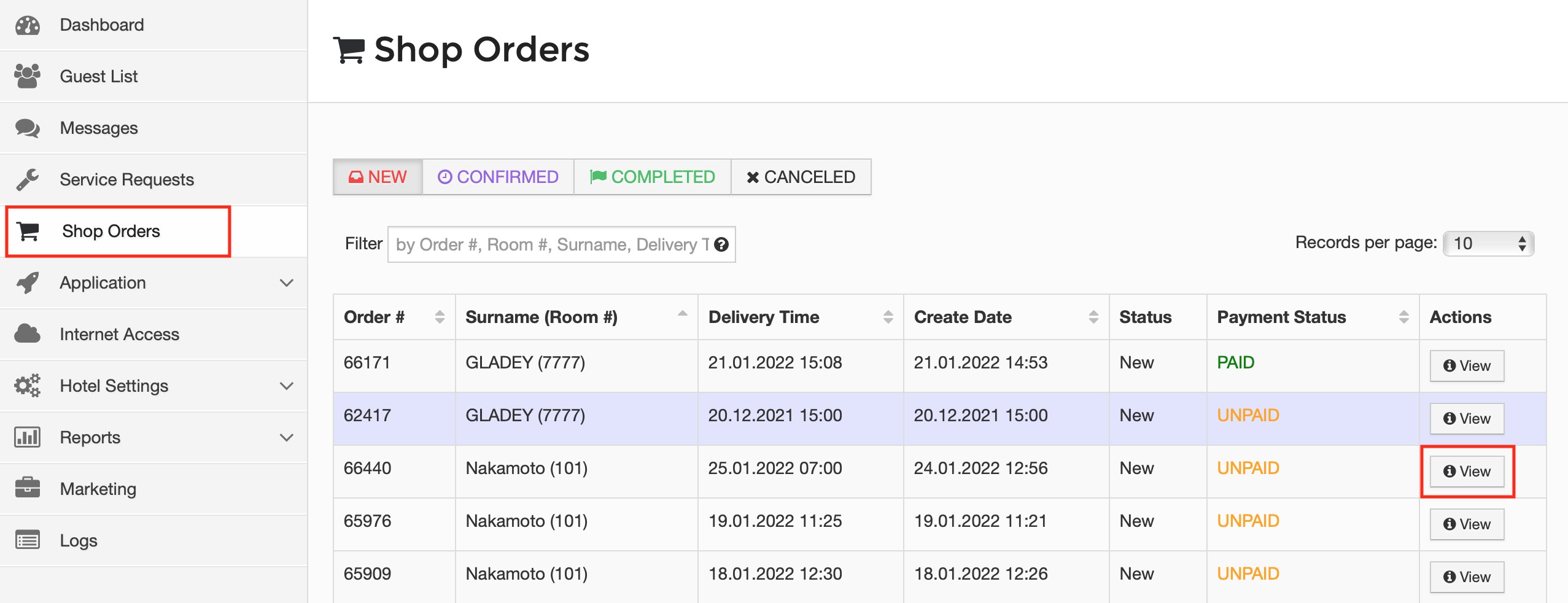The height and width of the screenshot is (603, 1568).
Task: Open the Guest List menu item
Action: pos(153,76)
